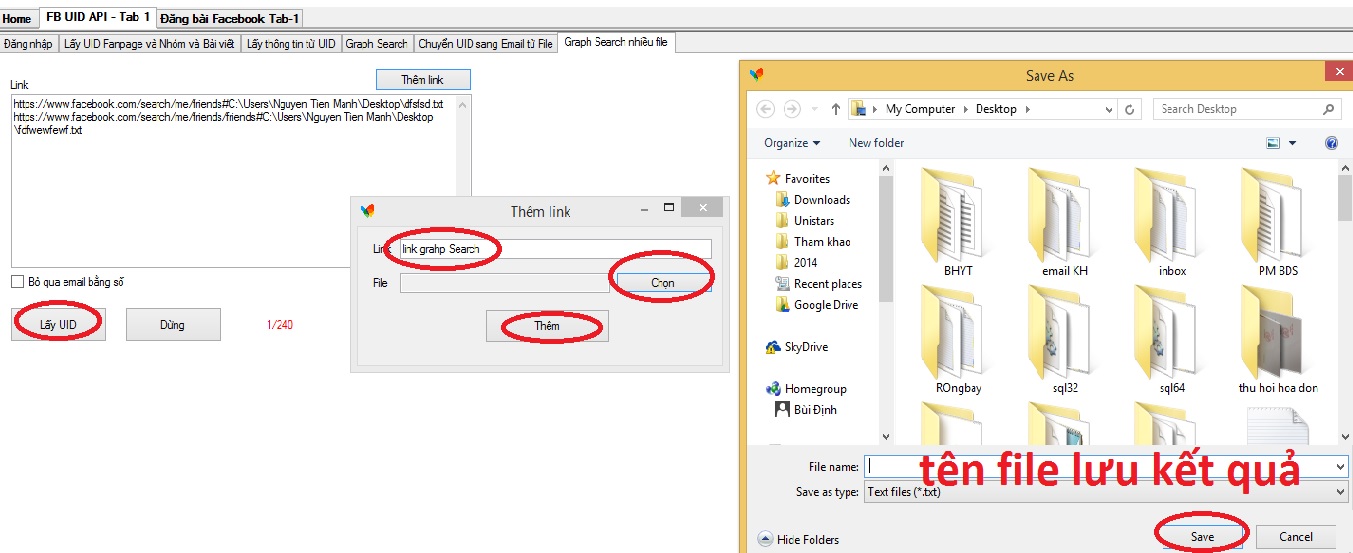Viewport: 1353px width, 553px height.
Task: Toggle the Bỏ qua email bằng số checkbox
Action: [17, 282]
